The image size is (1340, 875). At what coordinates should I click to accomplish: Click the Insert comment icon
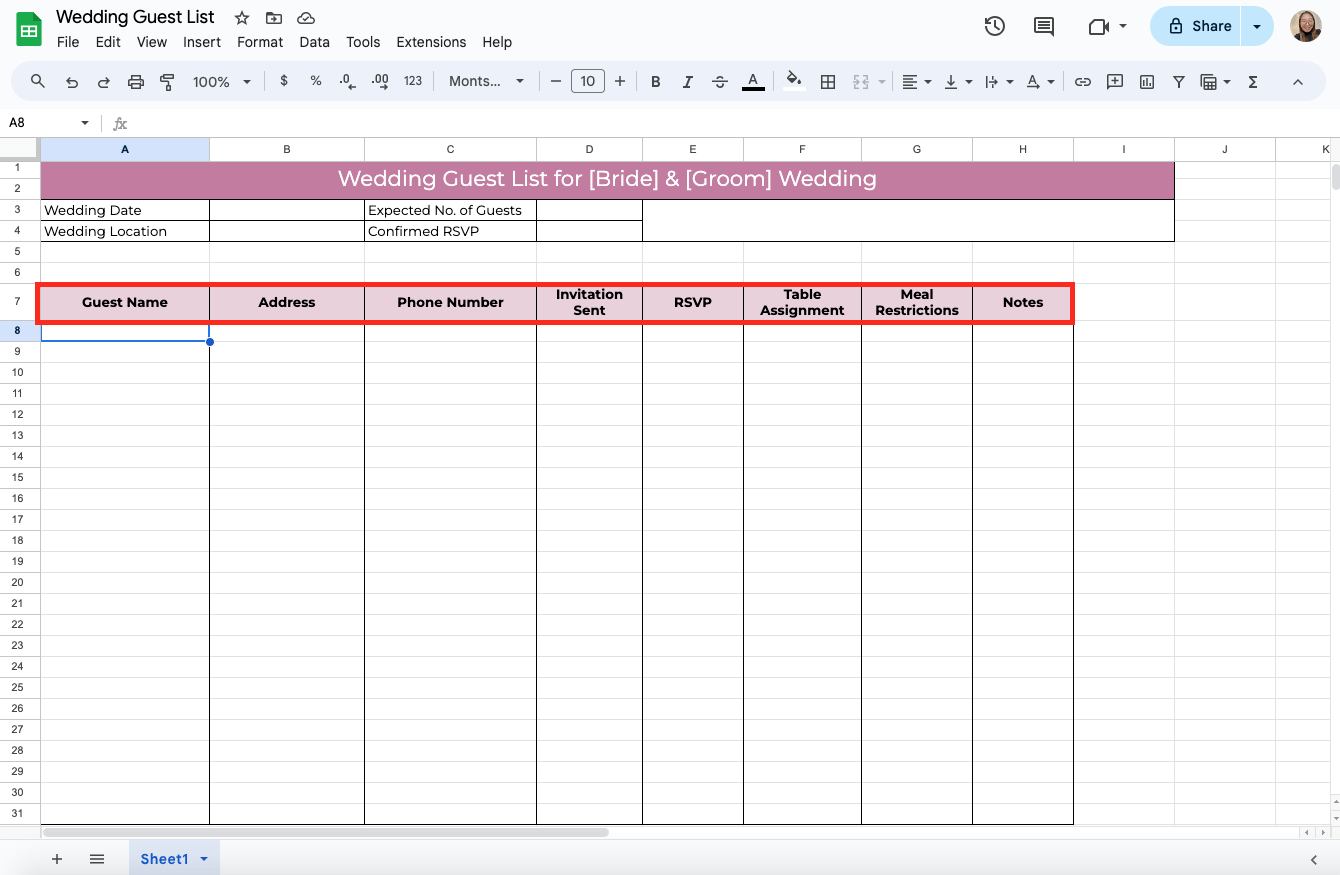[1114, 81]
